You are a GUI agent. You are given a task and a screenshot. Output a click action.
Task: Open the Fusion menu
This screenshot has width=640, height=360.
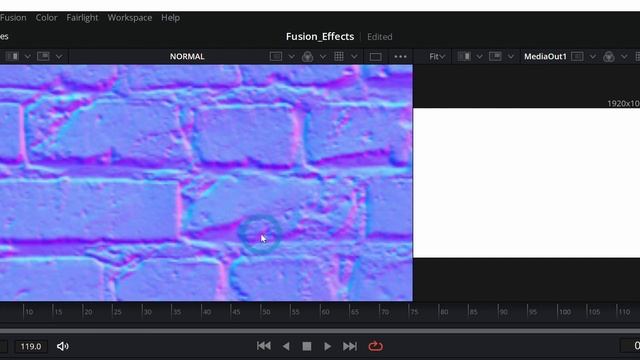pyautogui.click(x=13, y=18)
